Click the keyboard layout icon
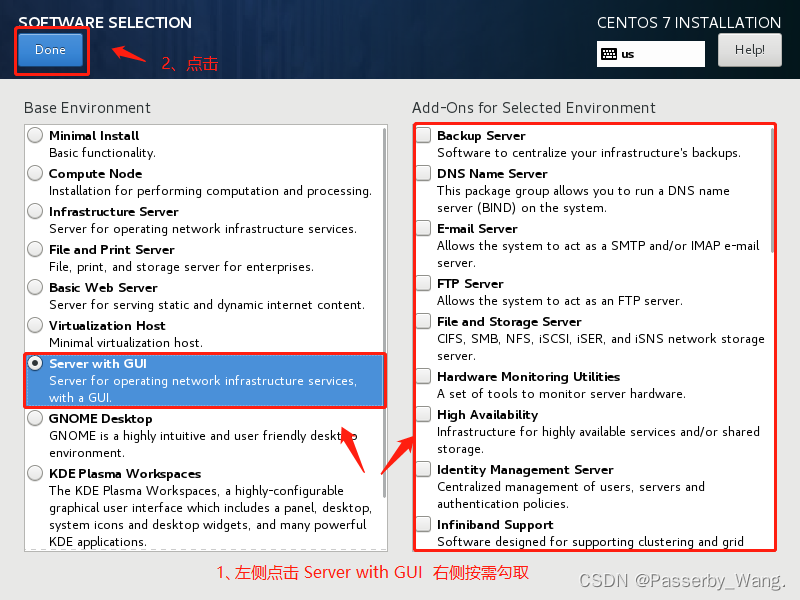This screenshot has height=600, width=800. tap(609, 54)
